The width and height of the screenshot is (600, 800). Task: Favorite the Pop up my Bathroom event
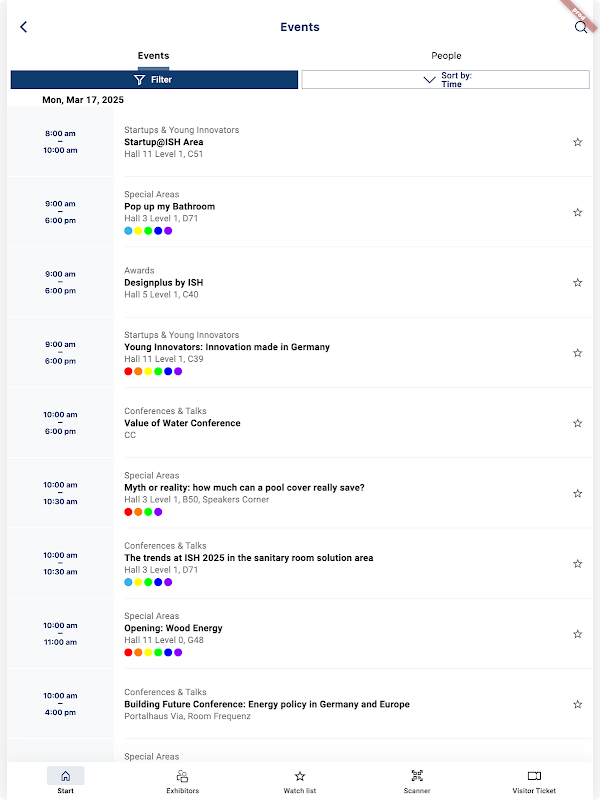pos(578,213)
